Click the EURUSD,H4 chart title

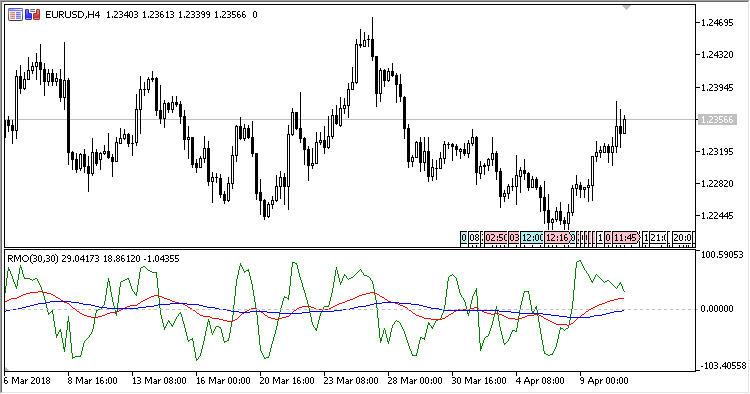[72, 15]
